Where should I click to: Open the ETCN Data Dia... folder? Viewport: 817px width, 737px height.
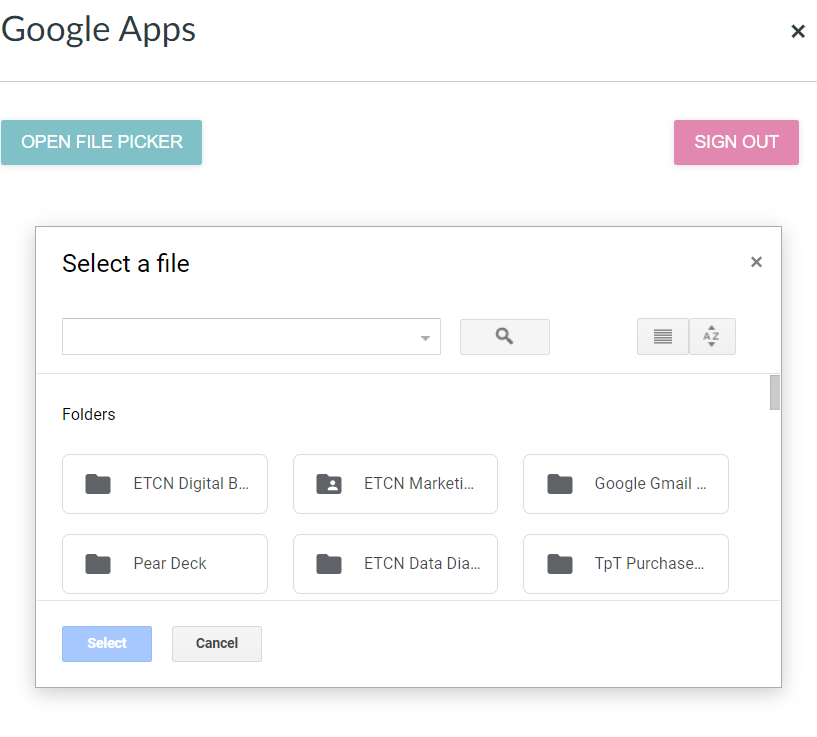[395, 563]
